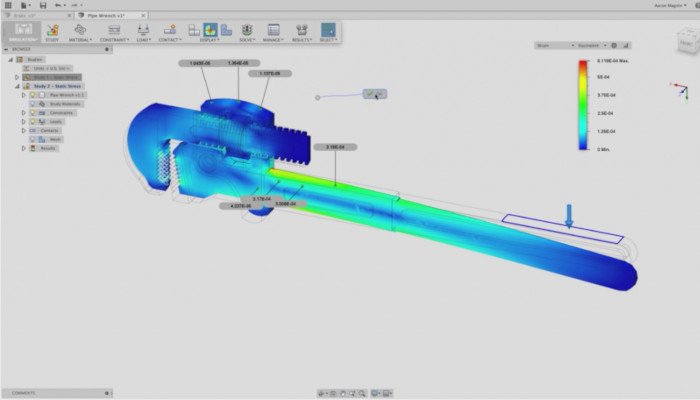Close the Brake document tab
Screen dimensions: 700x400
[69, 16]
